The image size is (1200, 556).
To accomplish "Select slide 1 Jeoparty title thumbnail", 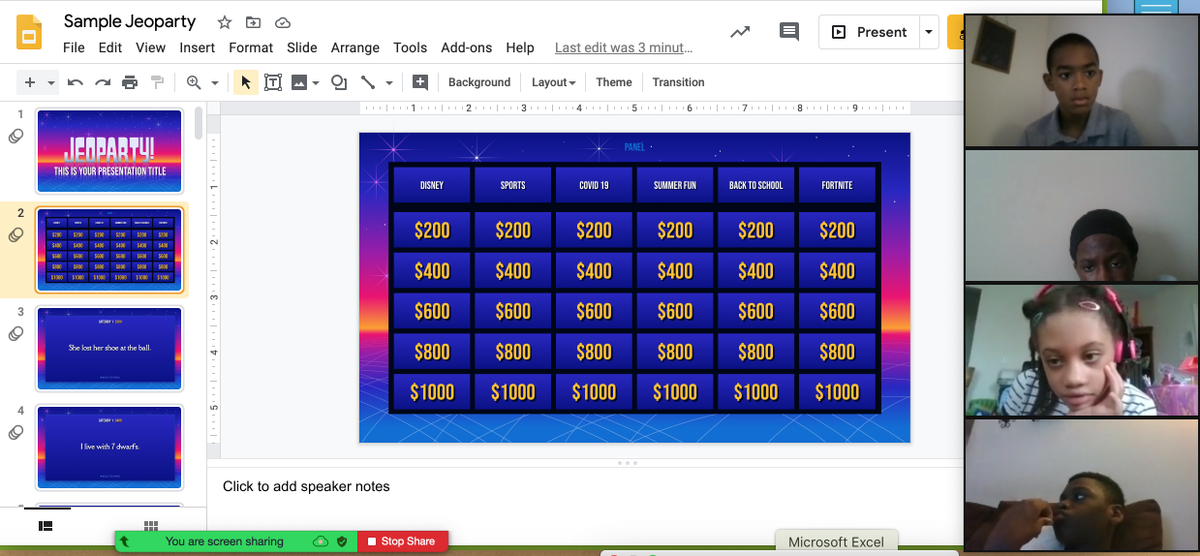I will tap(110, 151).
